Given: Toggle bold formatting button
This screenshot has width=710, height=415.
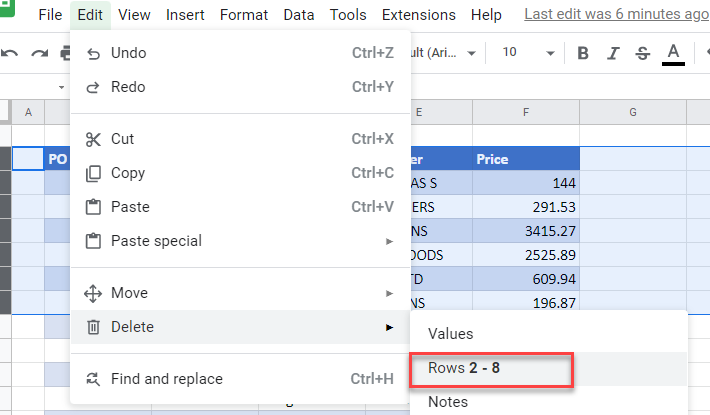Looking at the screenshot, I should (583, 52).
